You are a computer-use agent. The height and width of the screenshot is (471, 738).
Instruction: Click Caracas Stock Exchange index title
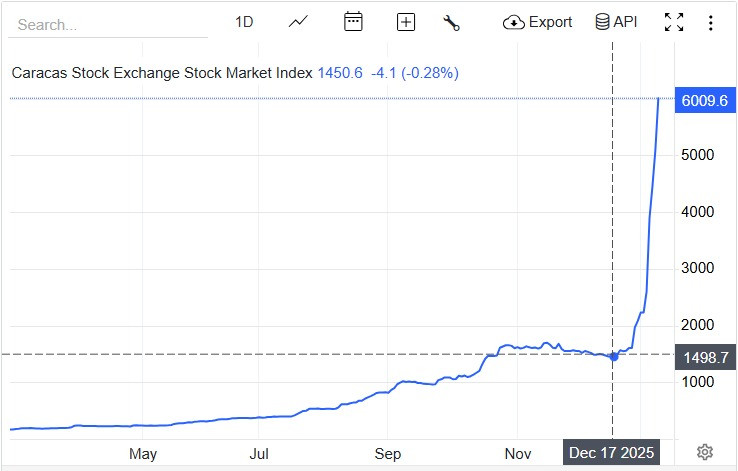(x=162, y=72)
